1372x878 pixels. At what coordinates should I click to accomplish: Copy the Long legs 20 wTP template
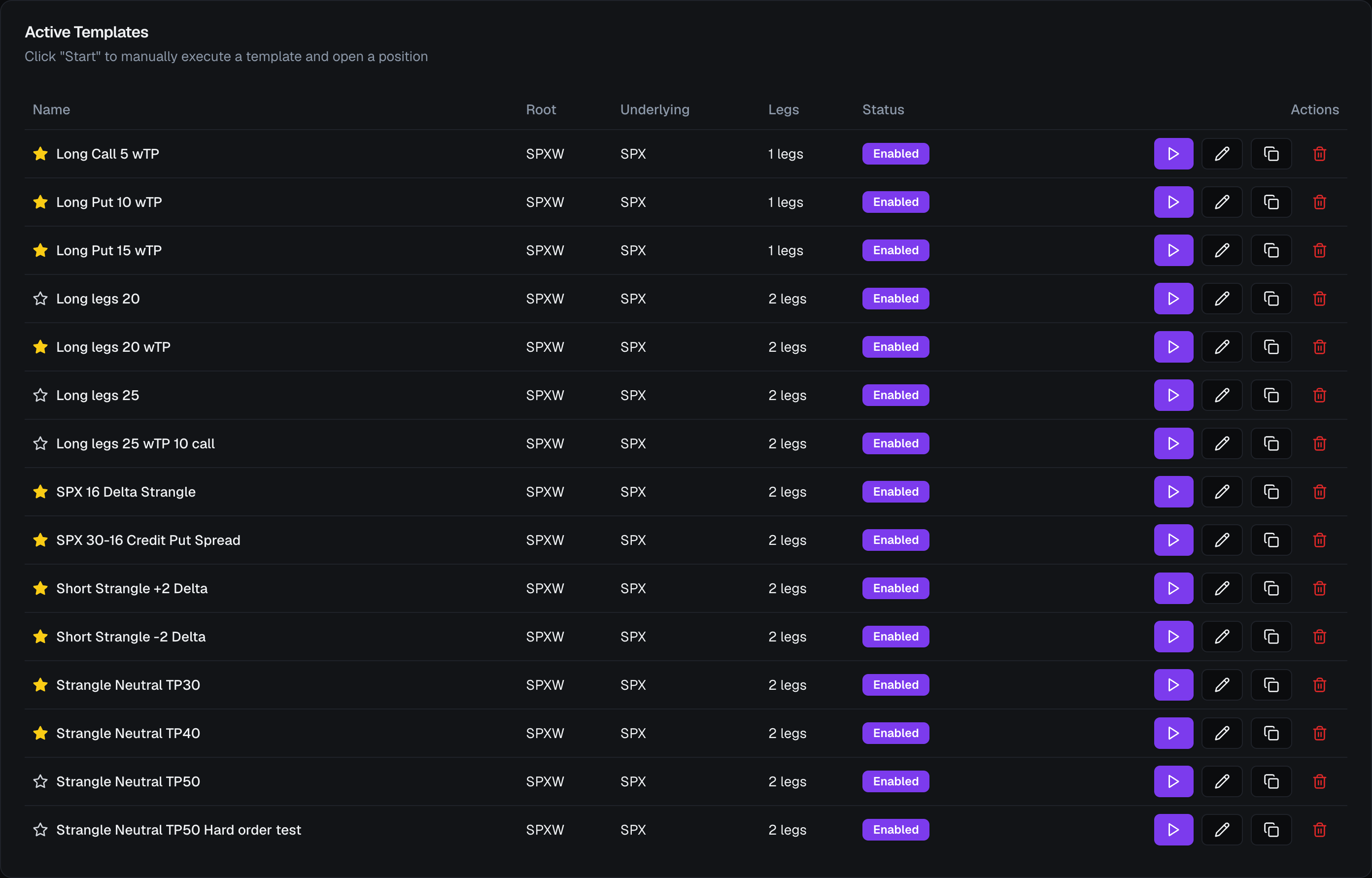(x=1270, y=347)
